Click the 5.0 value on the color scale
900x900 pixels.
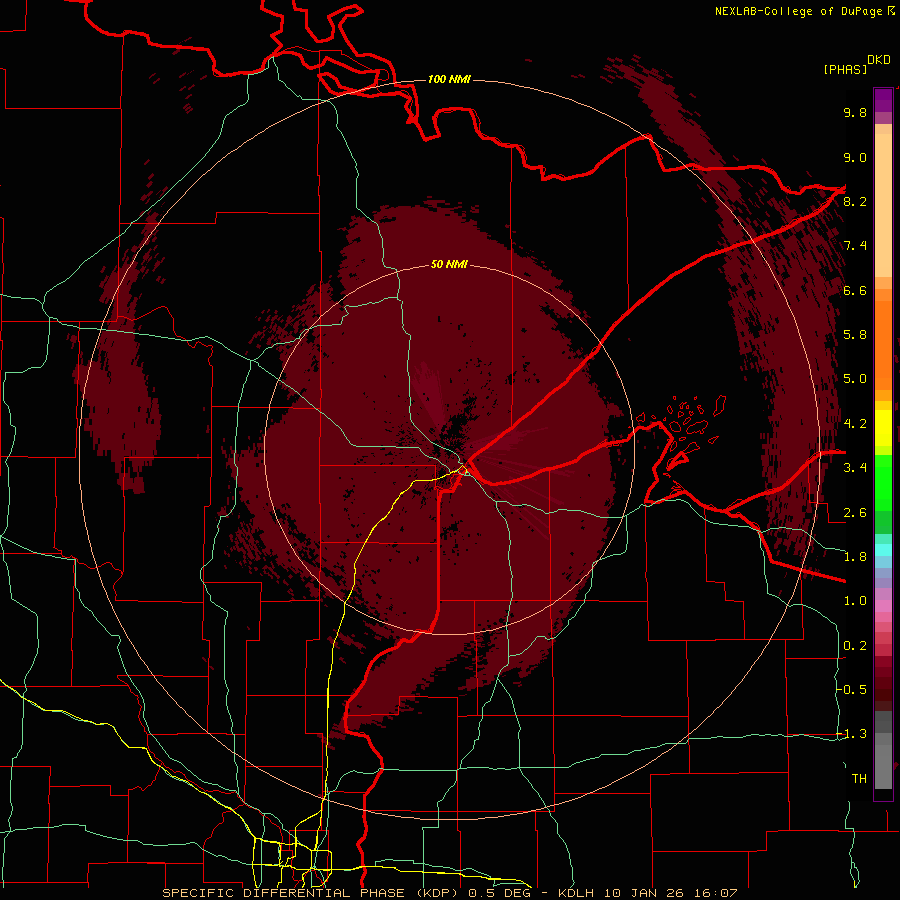pos(855,379)
